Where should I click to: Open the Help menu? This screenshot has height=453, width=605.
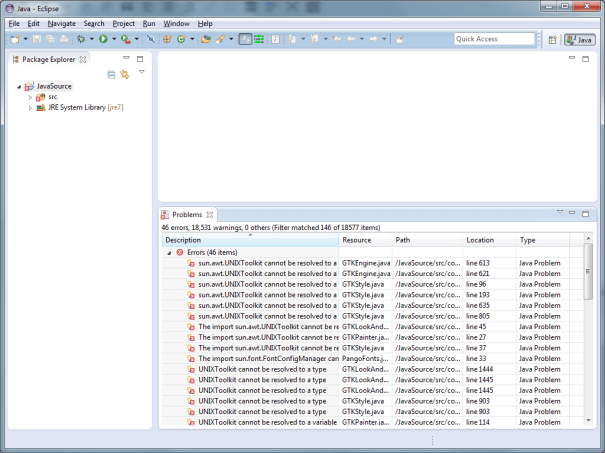205,24
